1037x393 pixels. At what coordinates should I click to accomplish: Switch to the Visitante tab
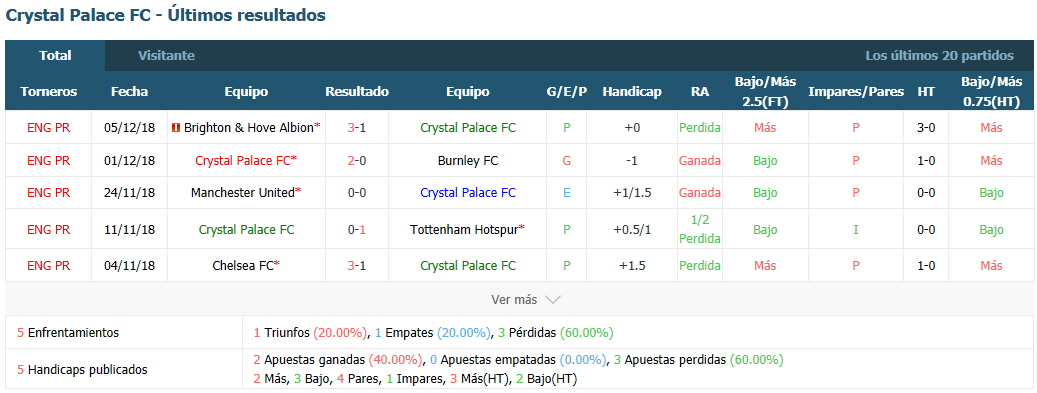point(167,56)
